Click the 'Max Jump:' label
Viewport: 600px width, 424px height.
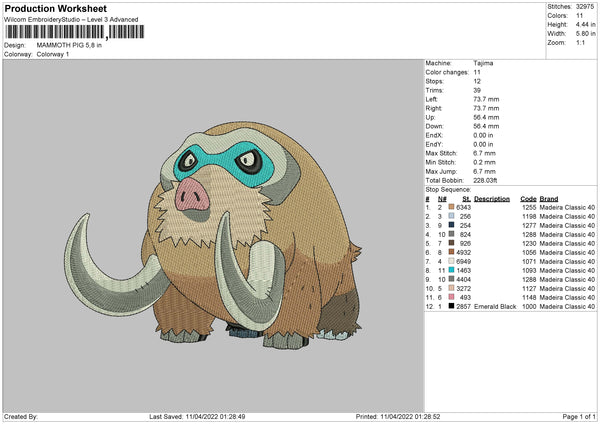(x=442, y=171)
